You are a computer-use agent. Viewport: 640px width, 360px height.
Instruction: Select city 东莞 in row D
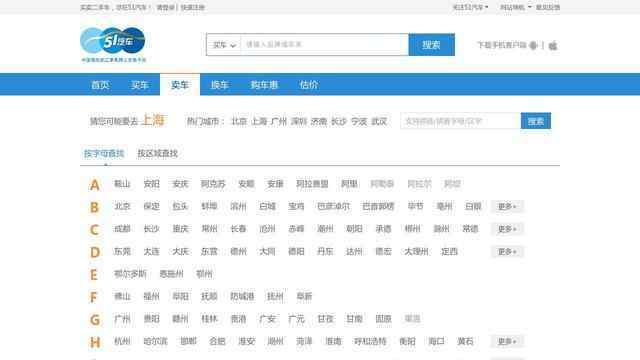click(x=122, y=251)
